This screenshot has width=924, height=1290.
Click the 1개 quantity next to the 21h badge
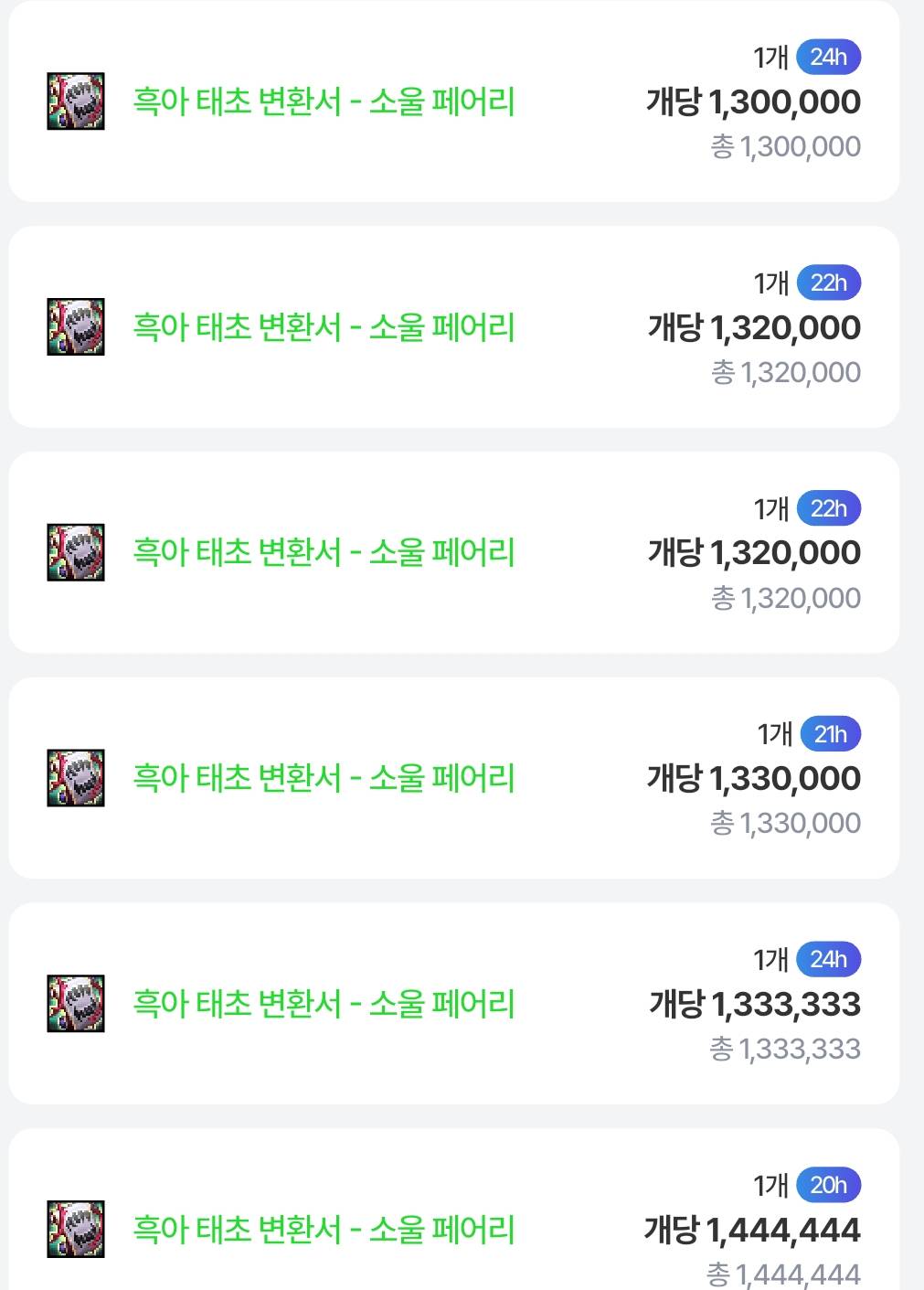[774, 734]
